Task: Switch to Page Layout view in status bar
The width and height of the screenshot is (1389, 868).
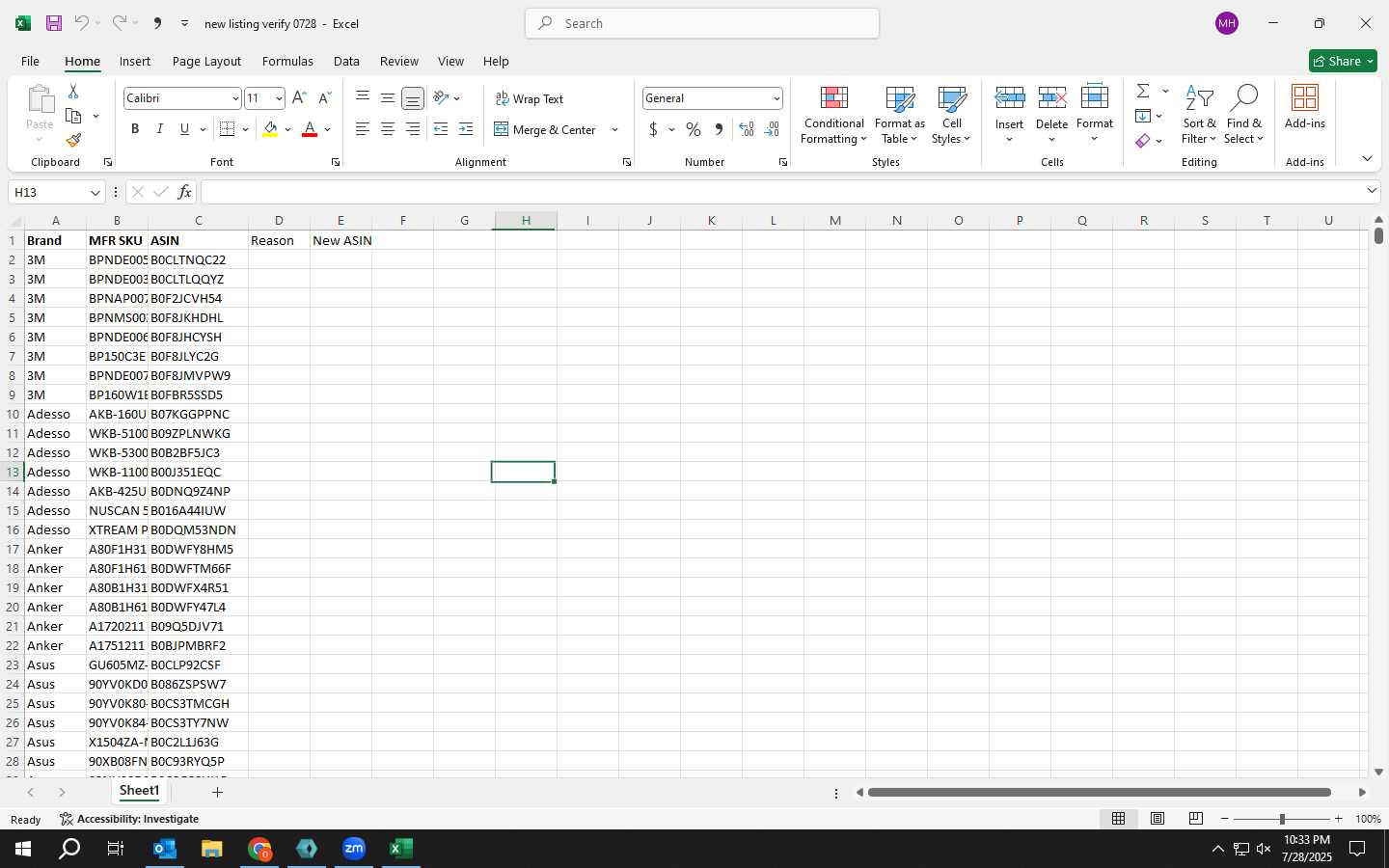Action: tap(1157, 819)
